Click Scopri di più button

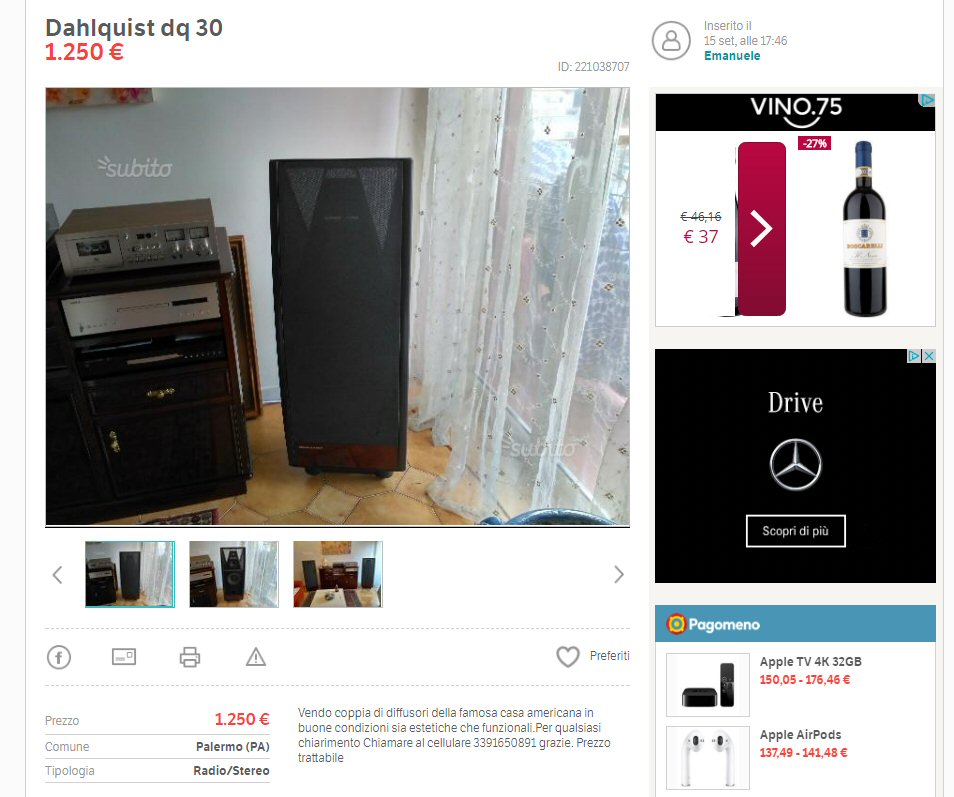795,531
